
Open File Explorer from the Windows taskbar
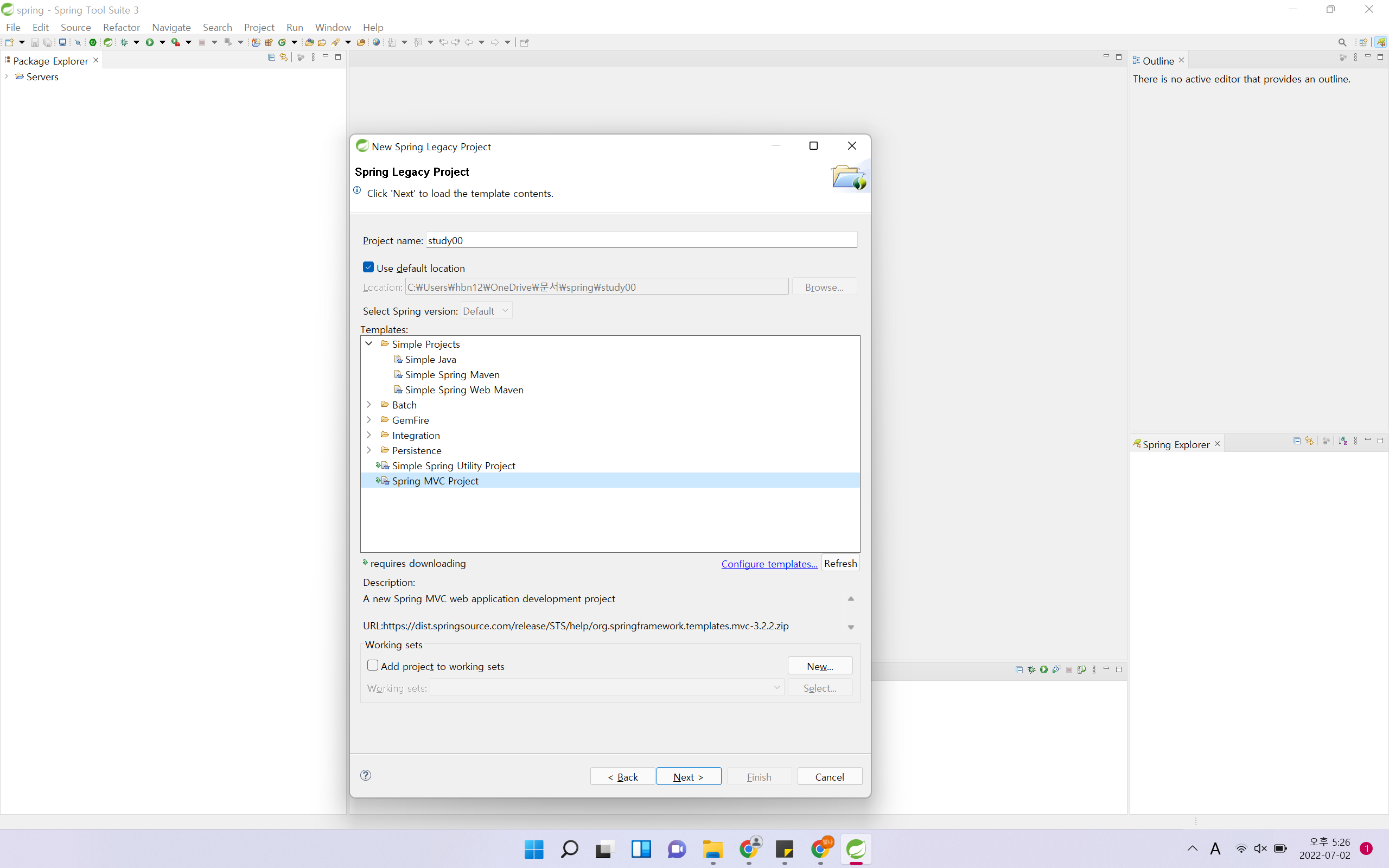712,849
